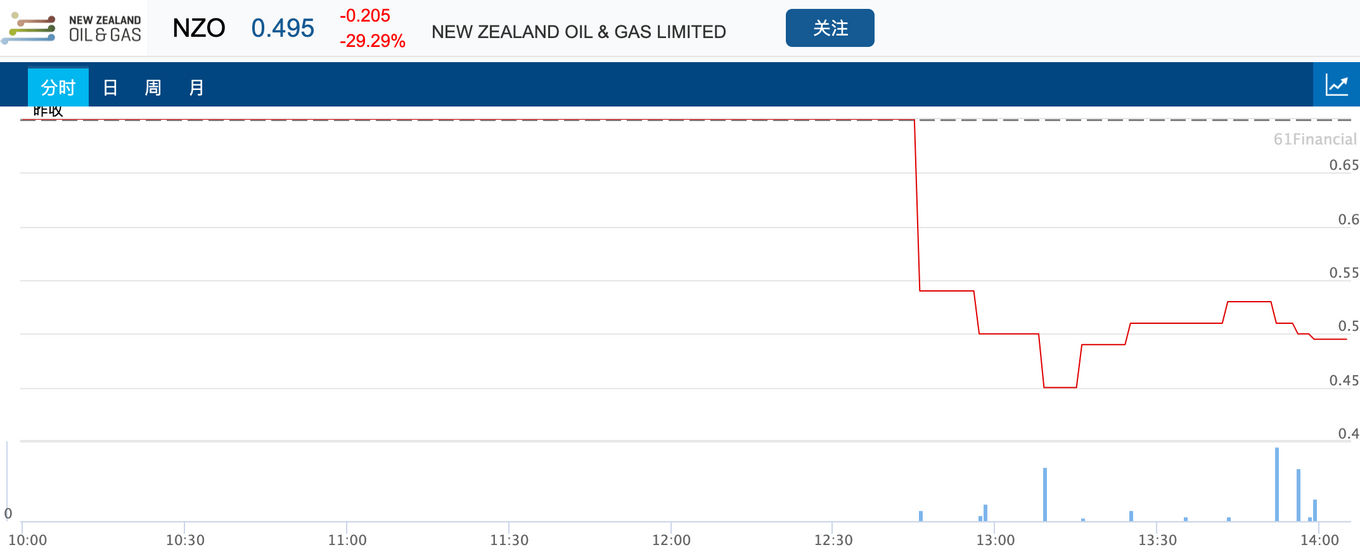Click the first volume bar after 12:30
1360x559 pixels.
(x=921, y=516)
